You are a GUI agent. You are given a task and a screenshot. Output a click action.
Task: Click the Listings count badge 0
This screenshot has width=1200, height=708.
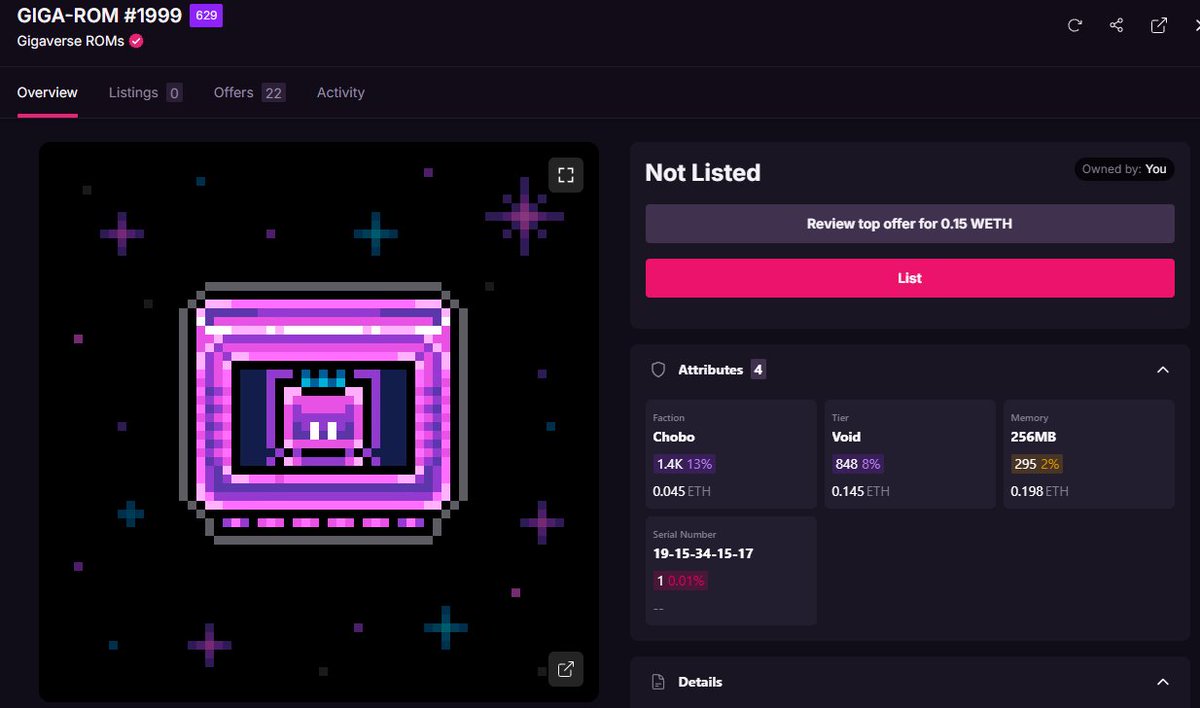(x=174, y=93)
